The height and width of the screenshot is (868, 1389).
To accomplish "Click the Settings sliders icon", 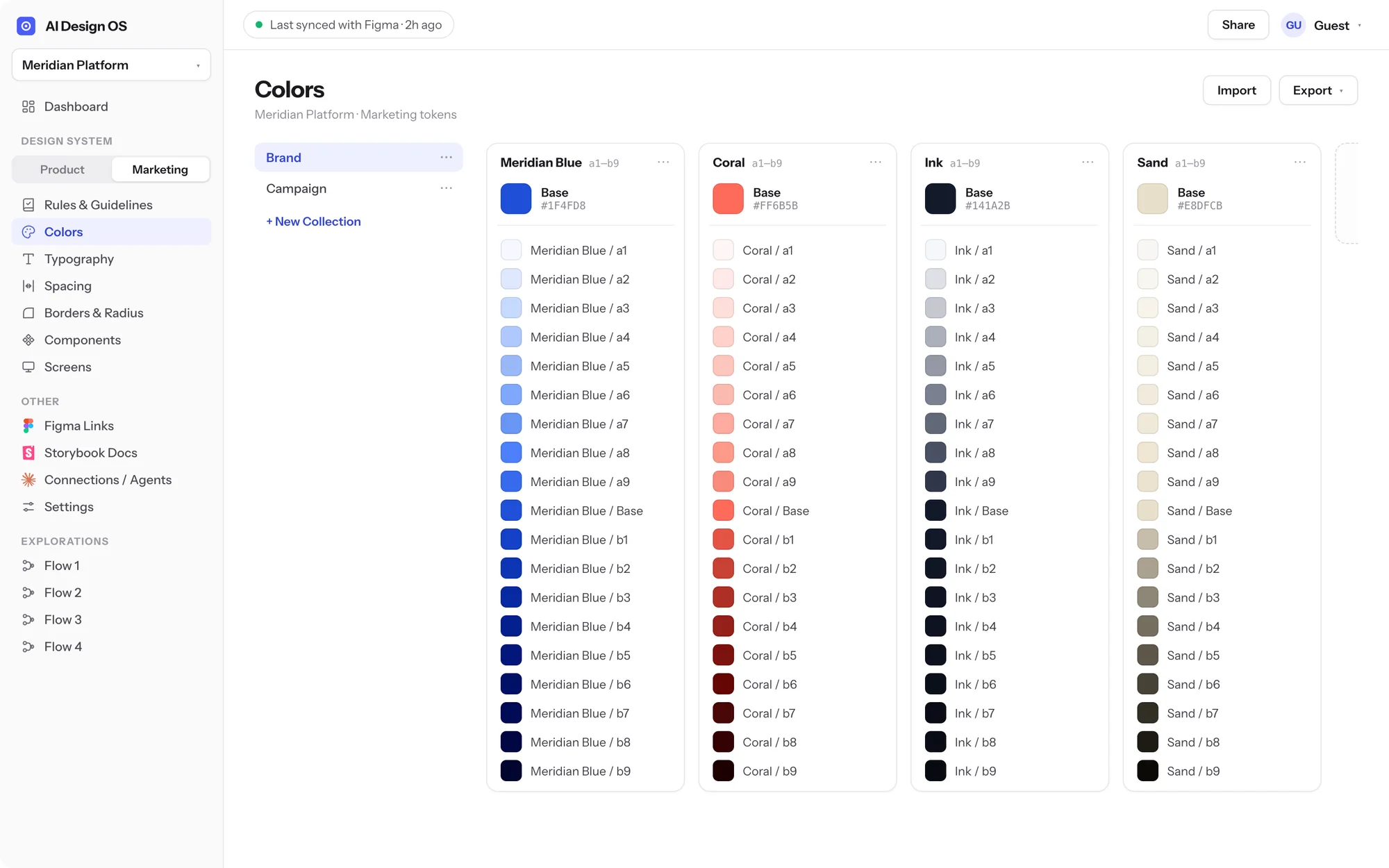I will coord(28,507).
